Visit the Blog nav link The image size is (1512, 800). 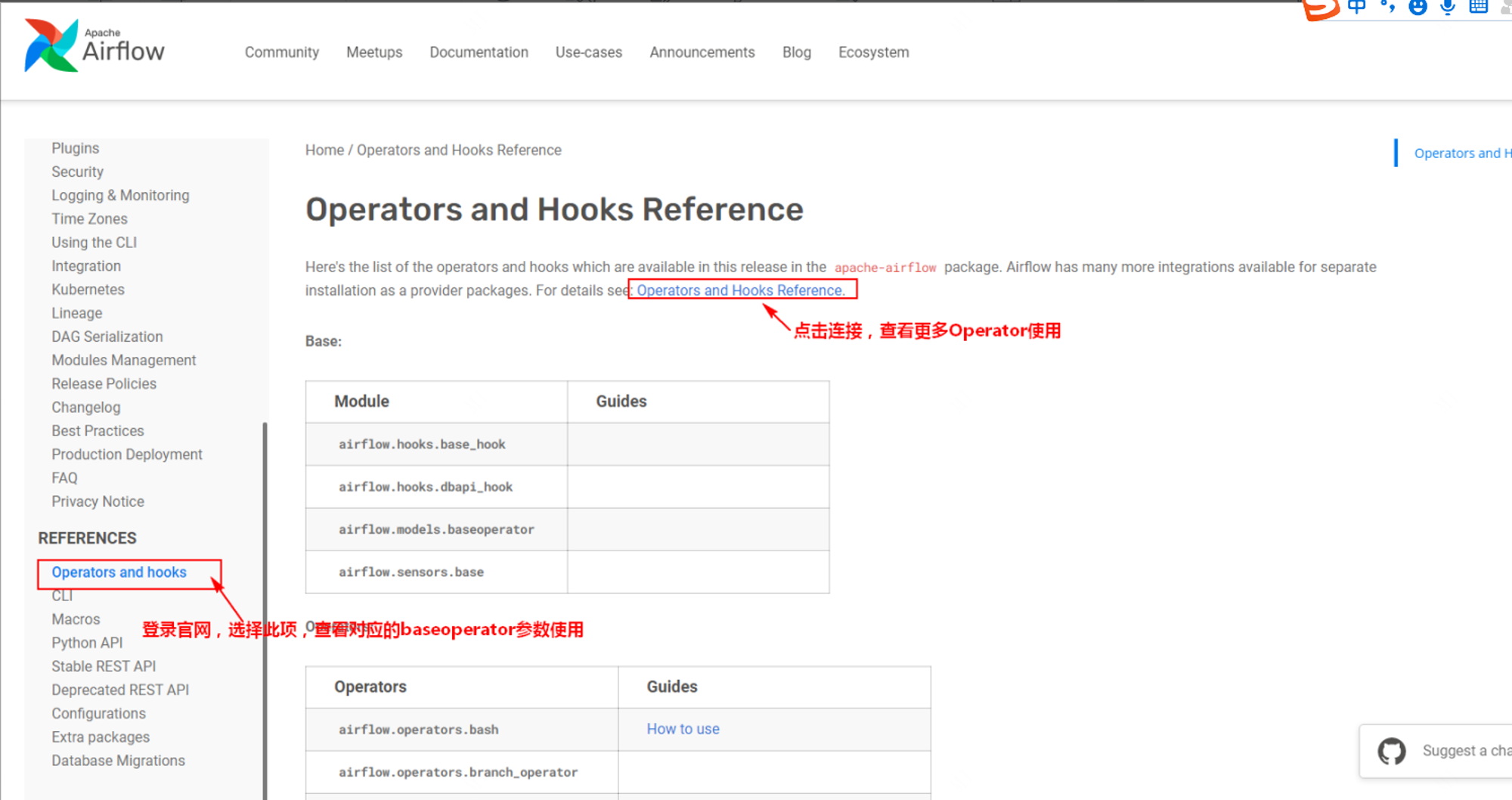796,52
